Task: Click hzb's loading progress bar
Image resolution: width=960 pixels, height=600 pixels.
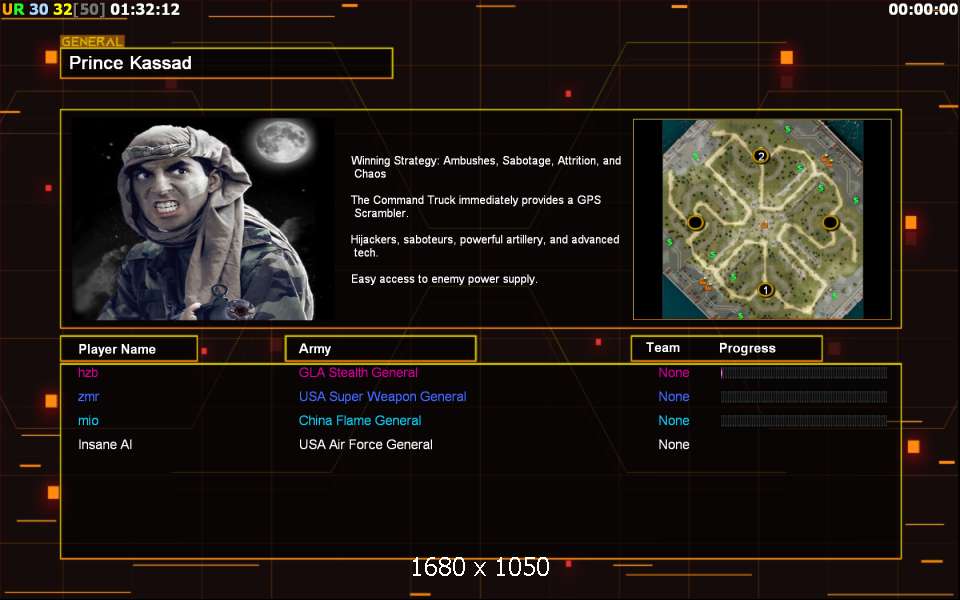Action: pos(804,373)
